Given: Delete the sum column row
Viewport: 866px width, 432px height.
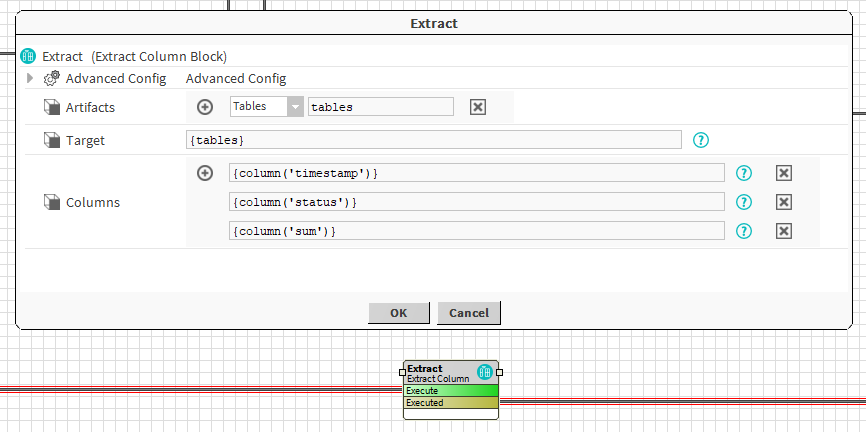Looking at the screenshot, I should [784, 231].
